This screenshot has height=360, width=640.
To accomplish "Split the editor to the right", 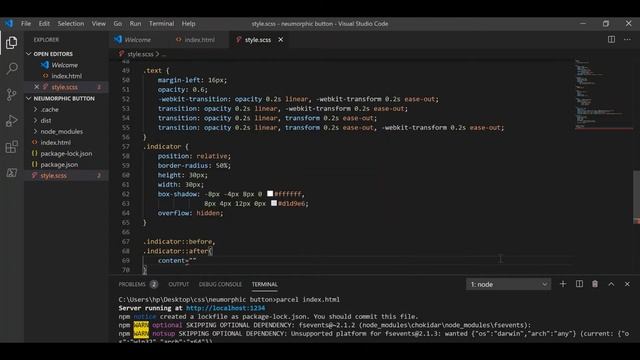I will 611,40.
